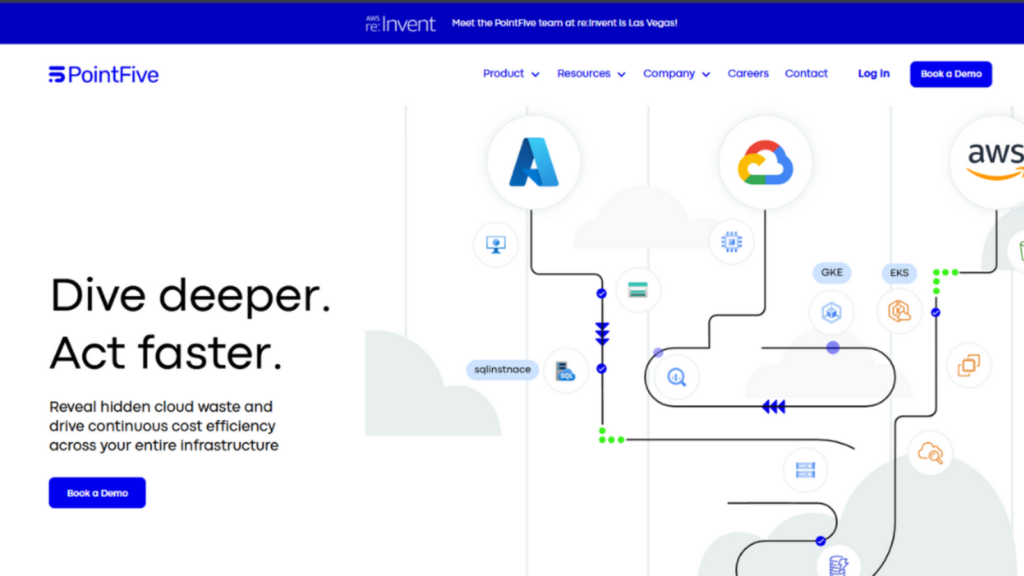Select Contact in the navigation bar
The width and height of the screenshot is (1024, 576).
click(806, 73)
